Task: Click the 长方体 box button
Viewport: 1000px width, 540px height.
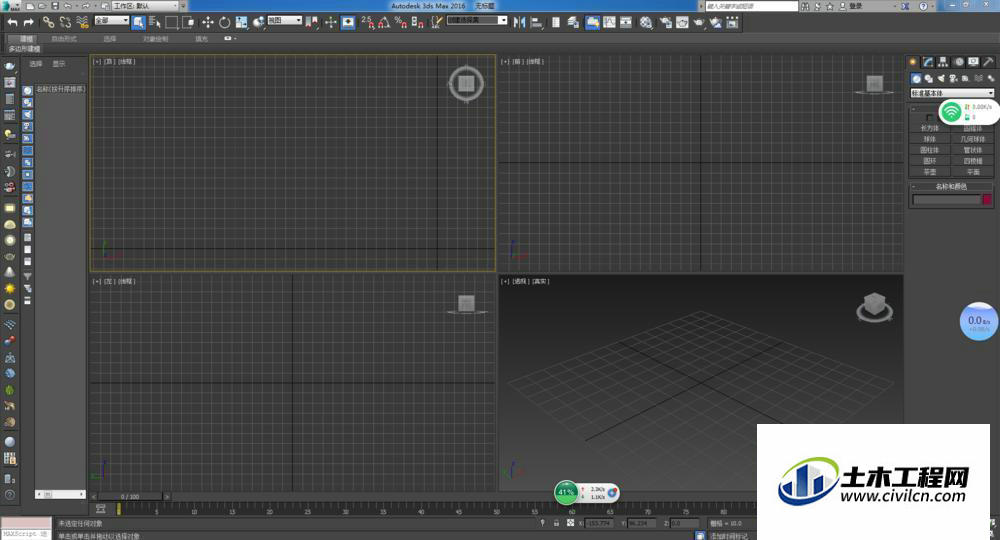Action: click(x=930, y=128)
